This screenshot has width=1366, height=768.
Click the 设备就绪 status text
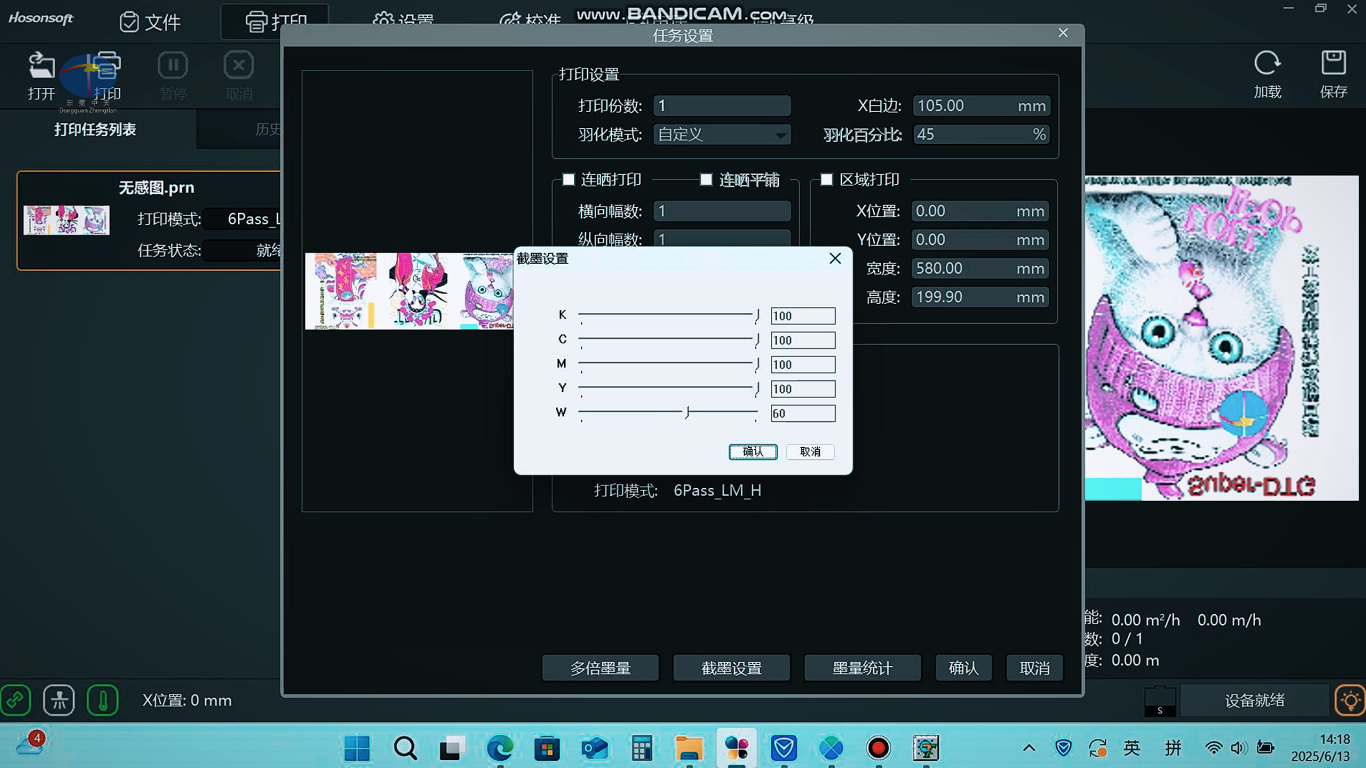[1255, 700]
